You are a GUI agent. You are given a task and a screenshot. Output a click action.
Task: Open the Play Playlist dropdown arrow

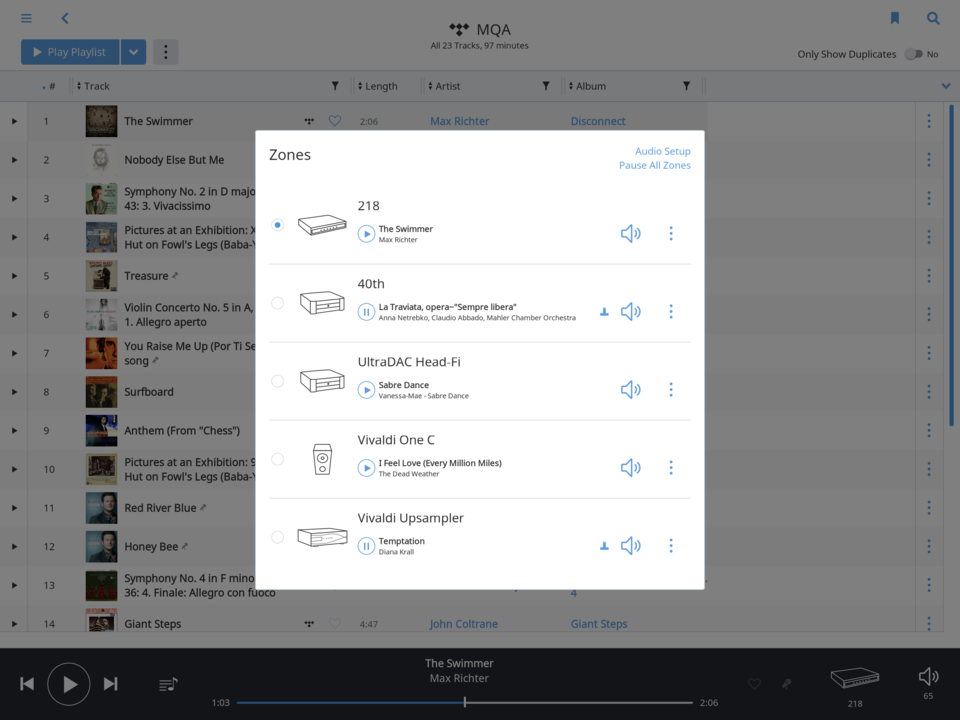click(133, 52)
